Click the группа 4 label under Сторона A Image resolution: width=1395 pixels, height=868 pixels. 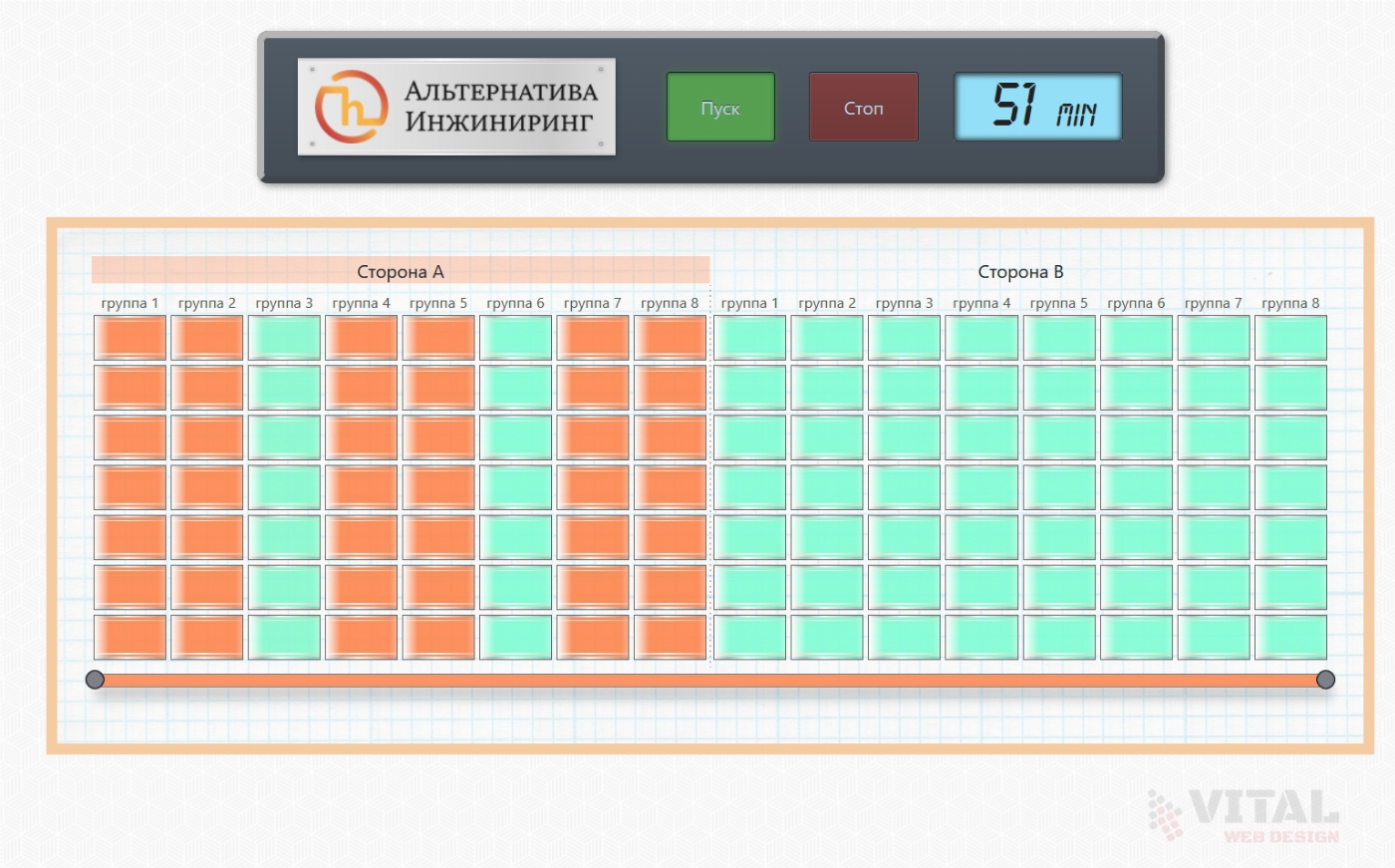[362, 303]
